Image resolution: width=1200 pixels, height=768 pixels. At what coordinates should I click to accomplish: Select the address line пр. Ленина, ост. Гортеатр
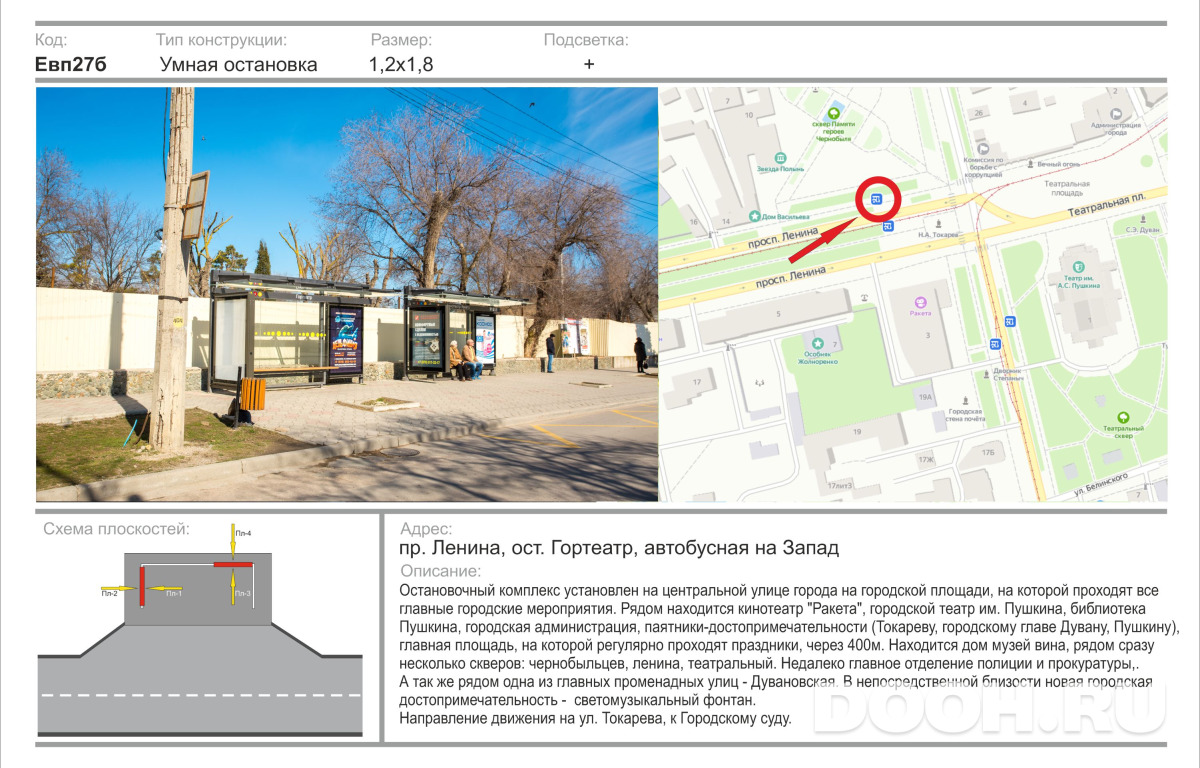[x=618, y=548]
